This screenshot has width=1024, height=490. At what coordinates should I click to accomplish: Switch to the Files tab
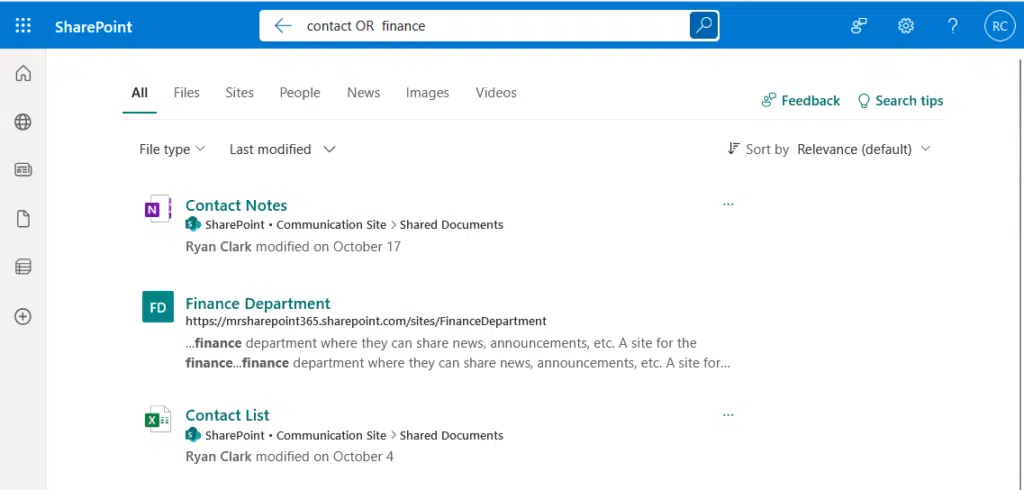click(186, 93)
